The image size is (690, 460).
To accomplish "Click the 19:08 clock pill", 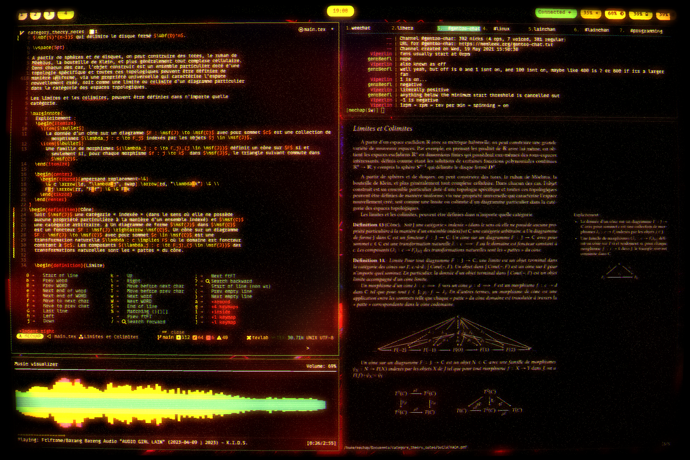I will coord(340,11).
